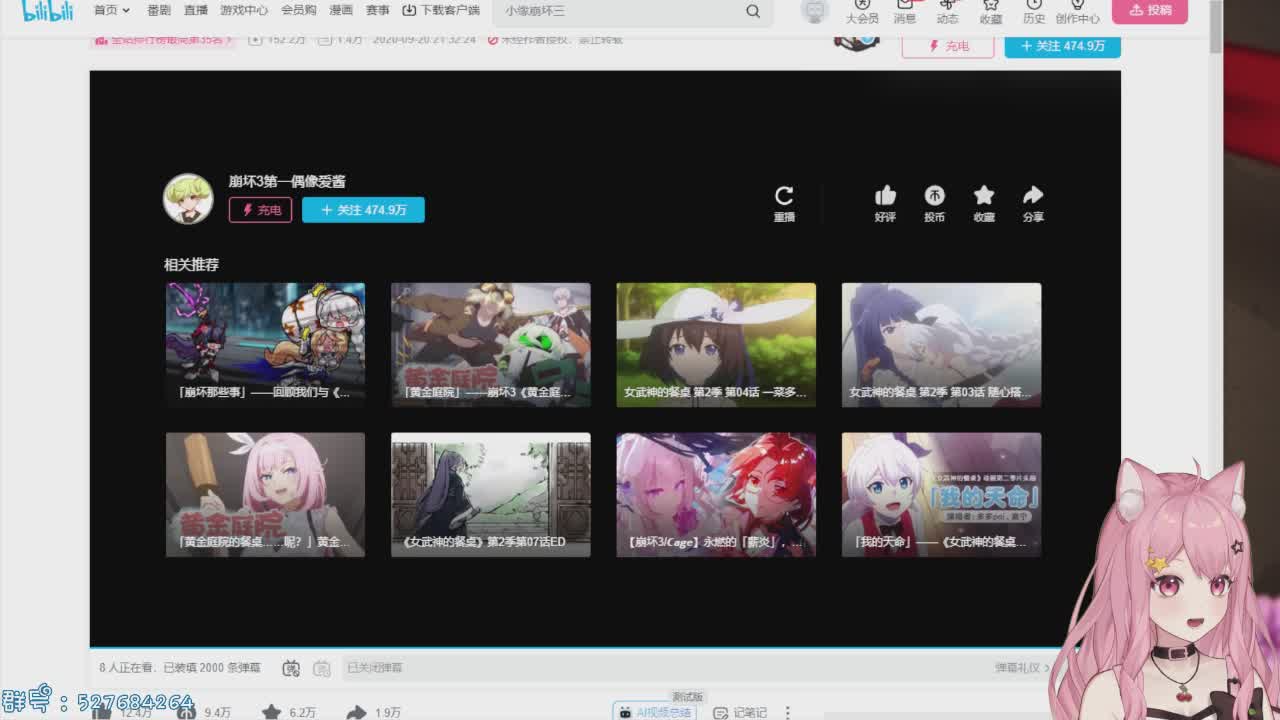Click 充电 button in the player end screen
1280x720 pixels.
pyautogui.click(x=260, y=210)
